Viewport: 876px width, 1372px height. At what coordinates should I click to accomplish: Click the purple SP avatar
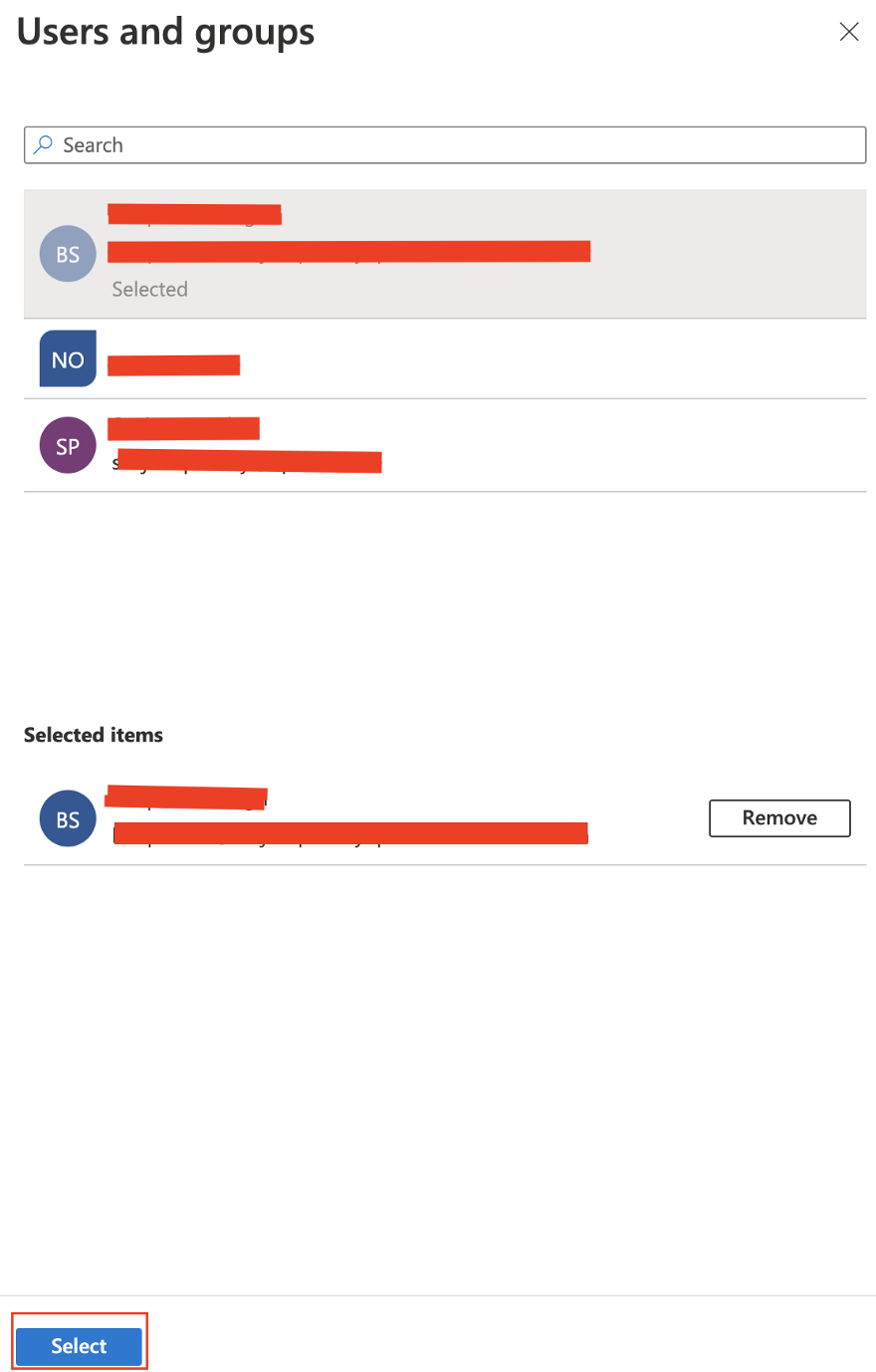coord(68,445)
